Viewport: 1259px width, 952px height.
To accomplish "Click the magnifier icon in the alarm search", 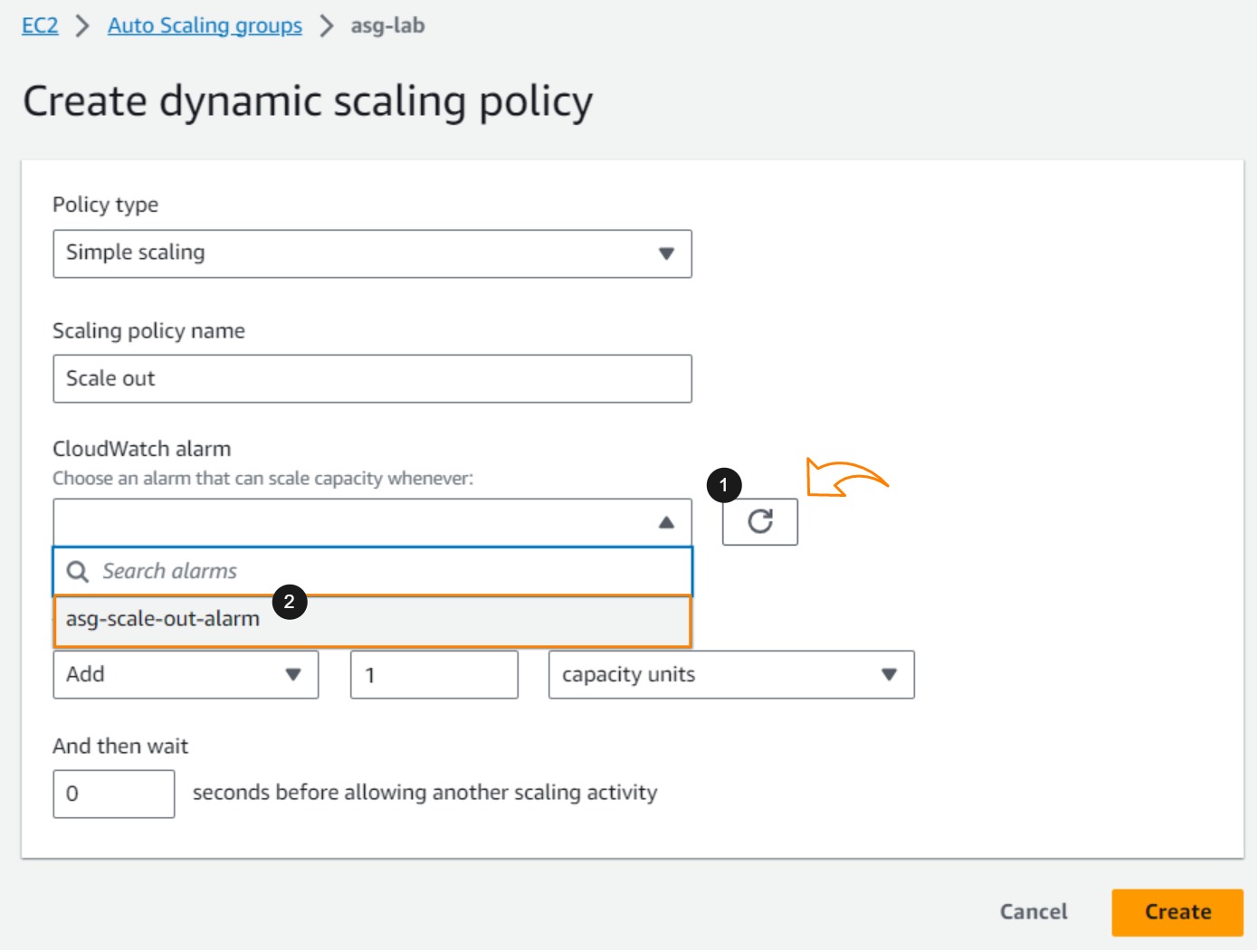I will pyautogui.click(x=78, y=572).
